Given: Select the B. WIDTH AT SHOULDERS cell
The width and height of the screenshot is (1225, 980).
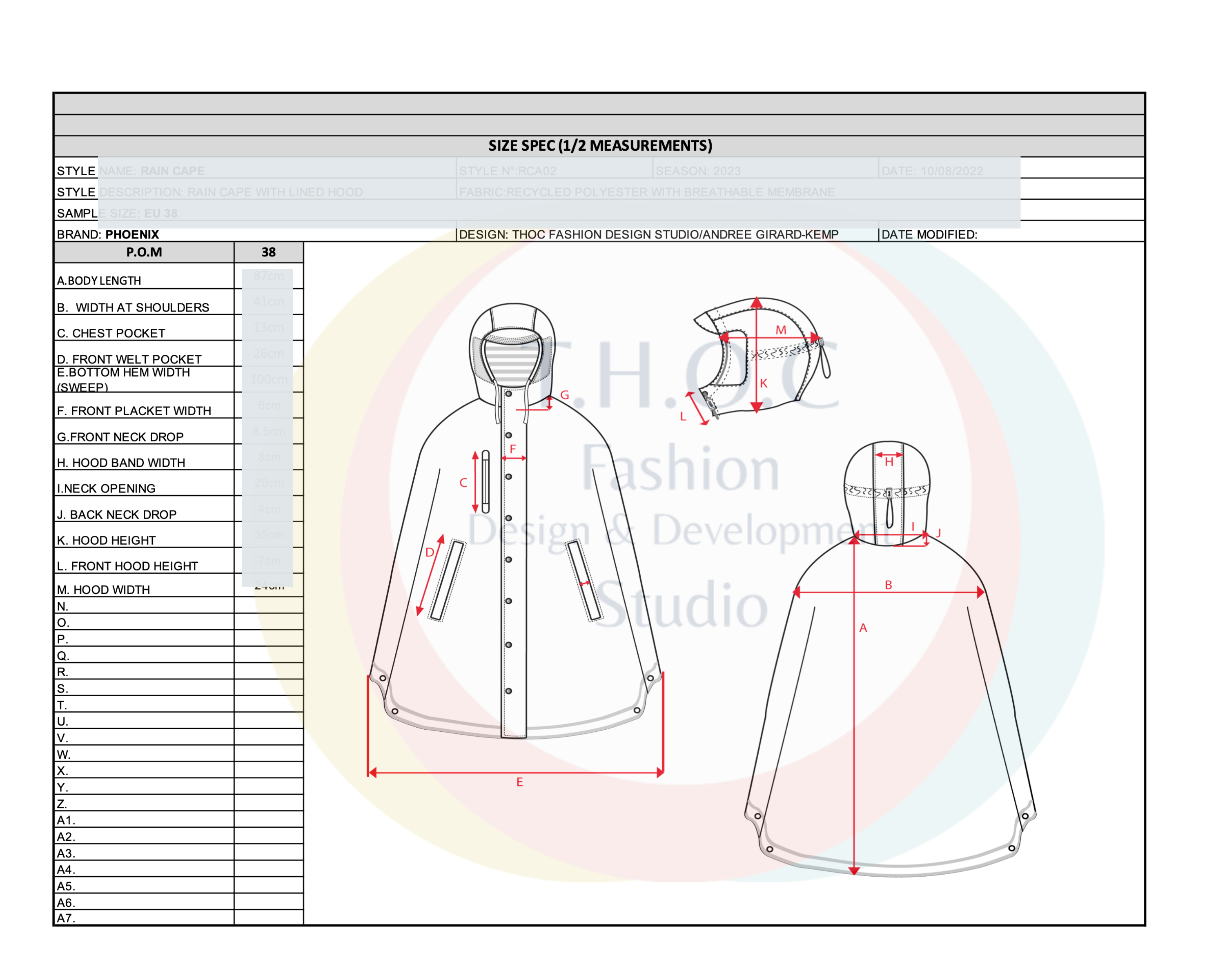Looking at the screenshot, I should click(133, 307).
